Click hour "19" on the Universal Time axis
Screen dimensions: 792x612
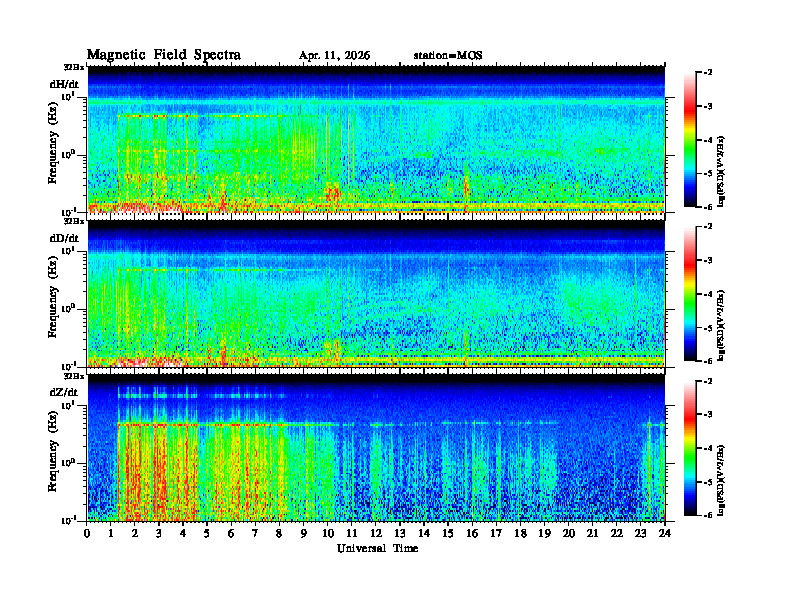(544, 534)
